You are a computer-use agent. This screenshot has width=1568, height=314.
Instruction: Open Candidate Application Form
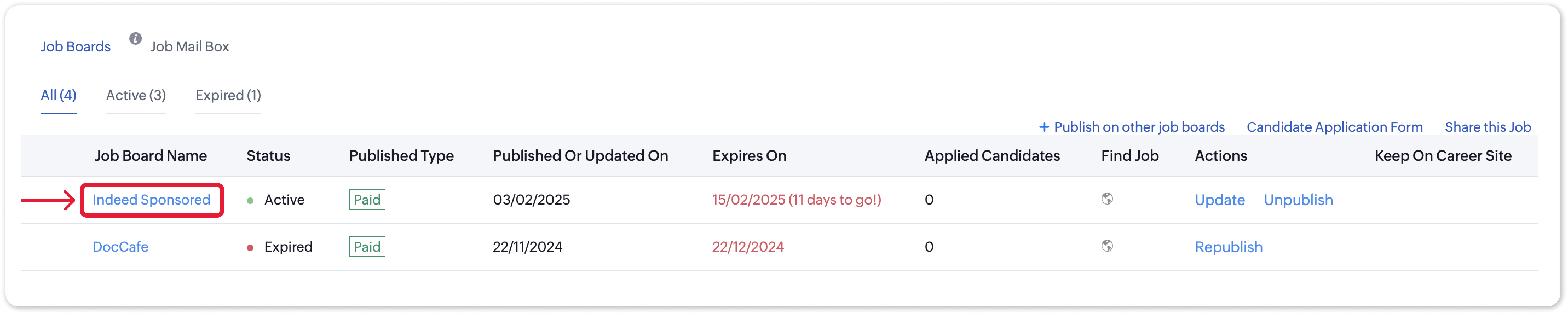point(1334,127)
